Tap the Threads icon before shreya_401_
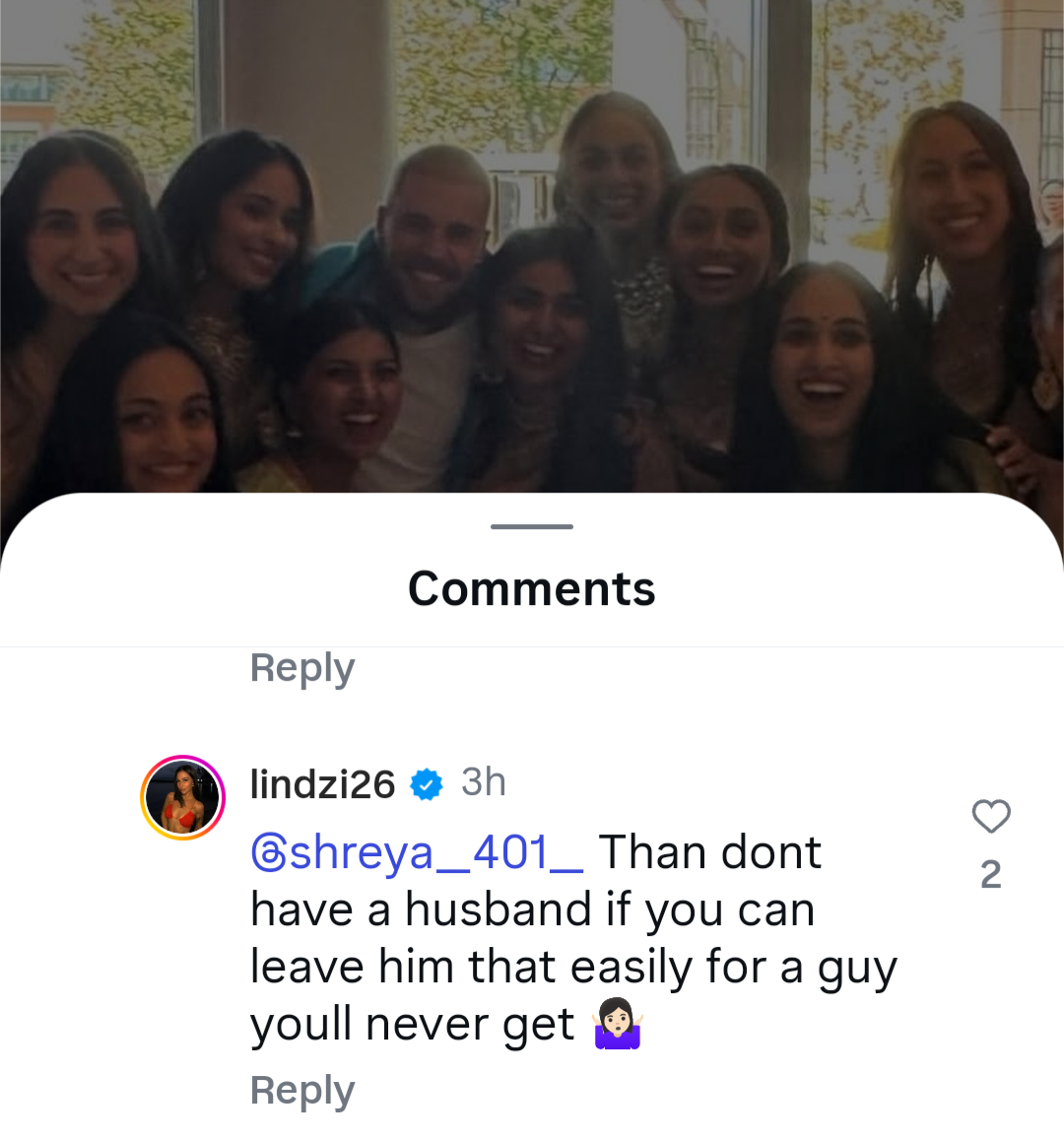 [x=269, y=853]
